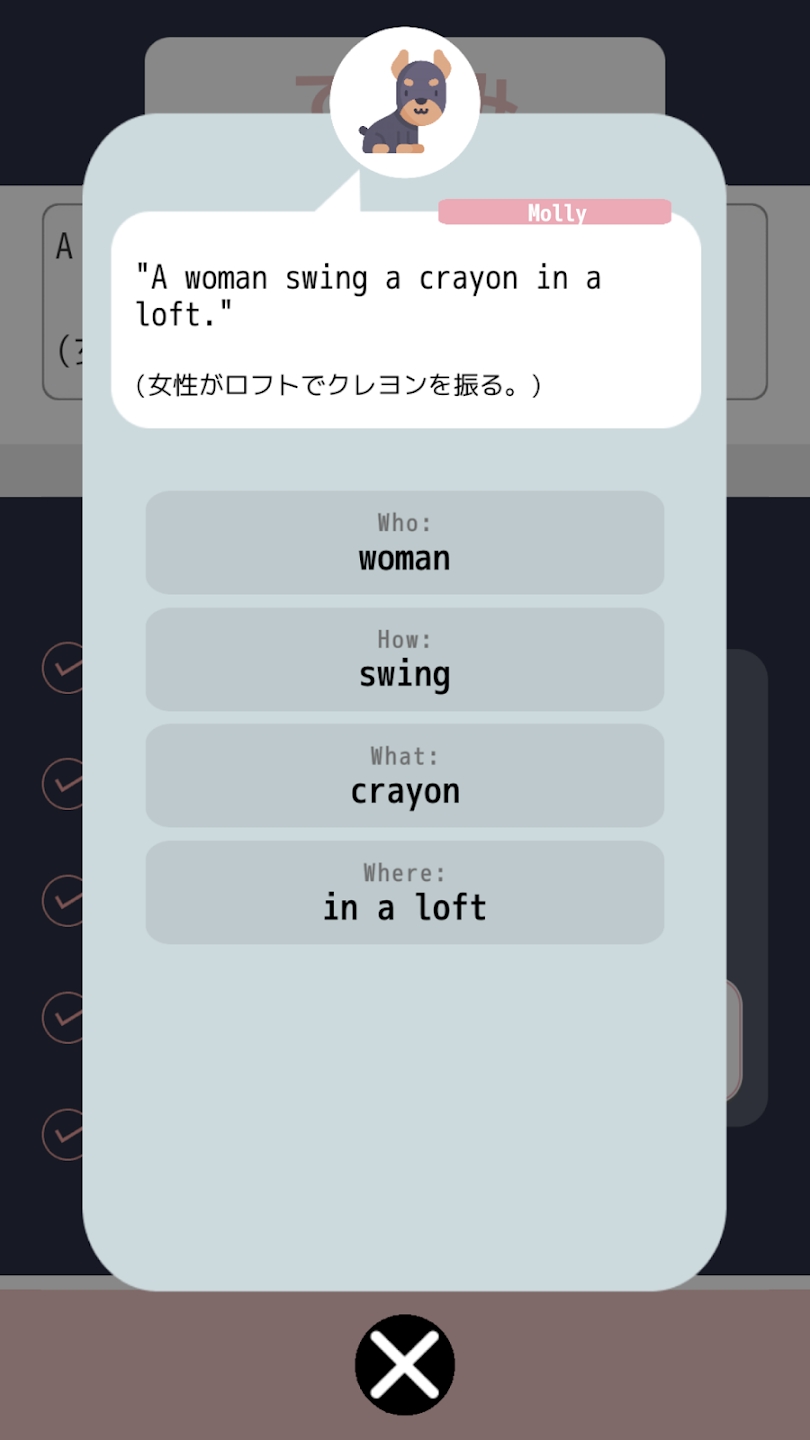This screenshot has height=1440, width=810.
Task: Close the popup with the X icon
Action: [405, 1364]
